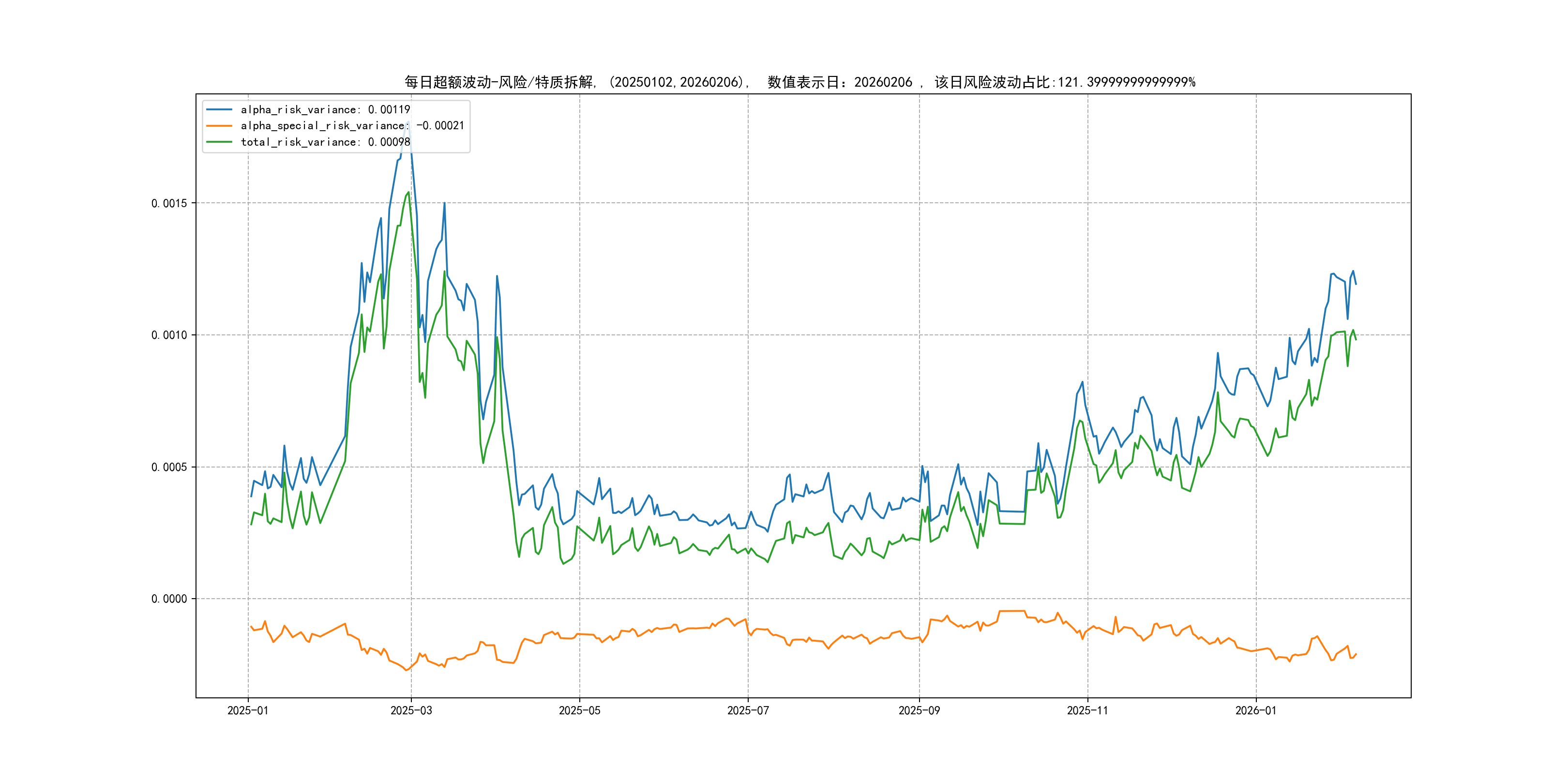Screen dimensions: 1568x784
Task: Click the 0.0015 y-axis tick label
Action: tap(169, 203)
